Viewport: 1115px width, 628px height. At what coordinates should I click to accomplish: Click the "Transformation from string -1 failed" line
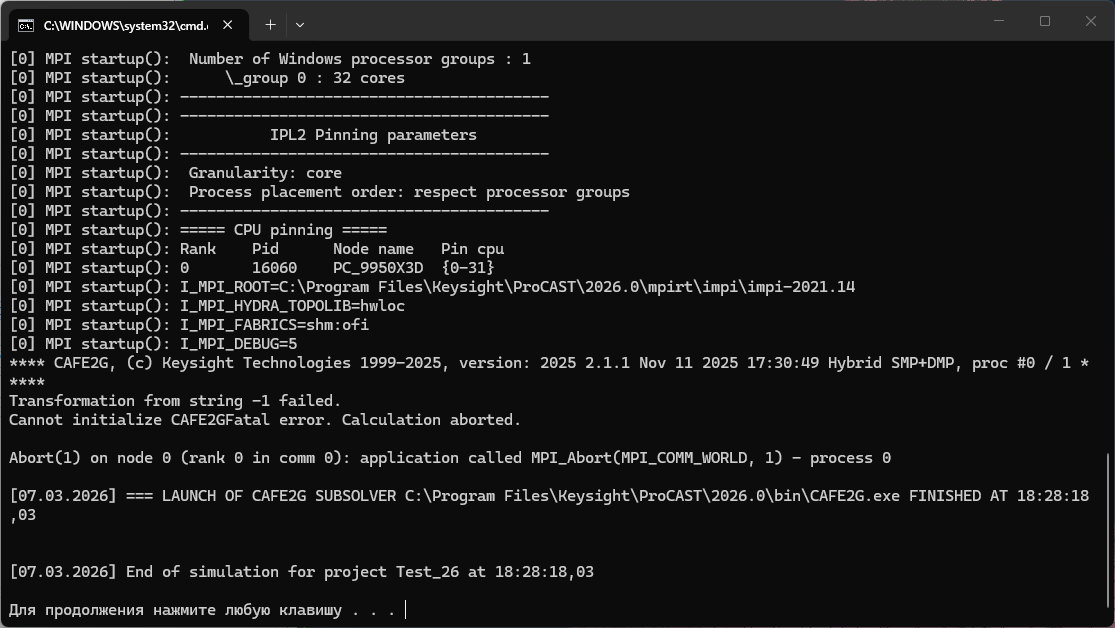tap(175, 401)
